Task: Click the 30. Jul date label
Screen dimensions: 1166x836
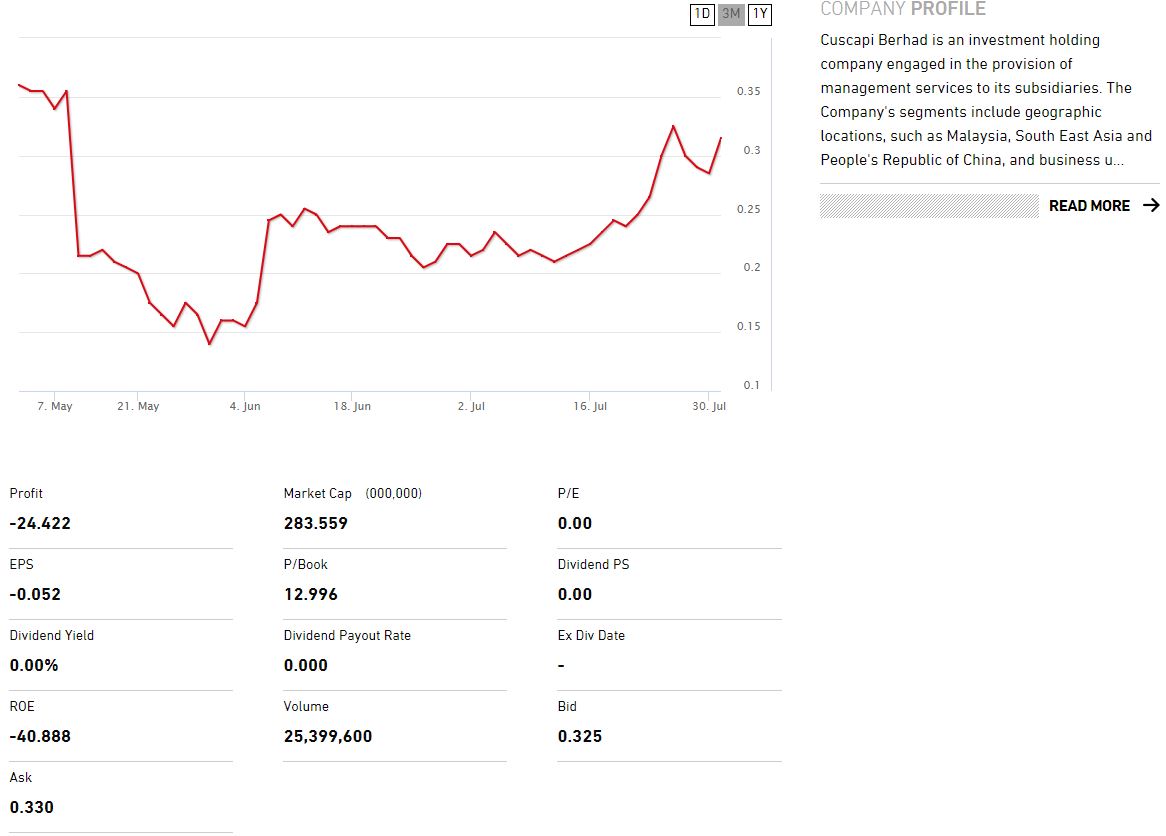Action: (x=708, y=407)
